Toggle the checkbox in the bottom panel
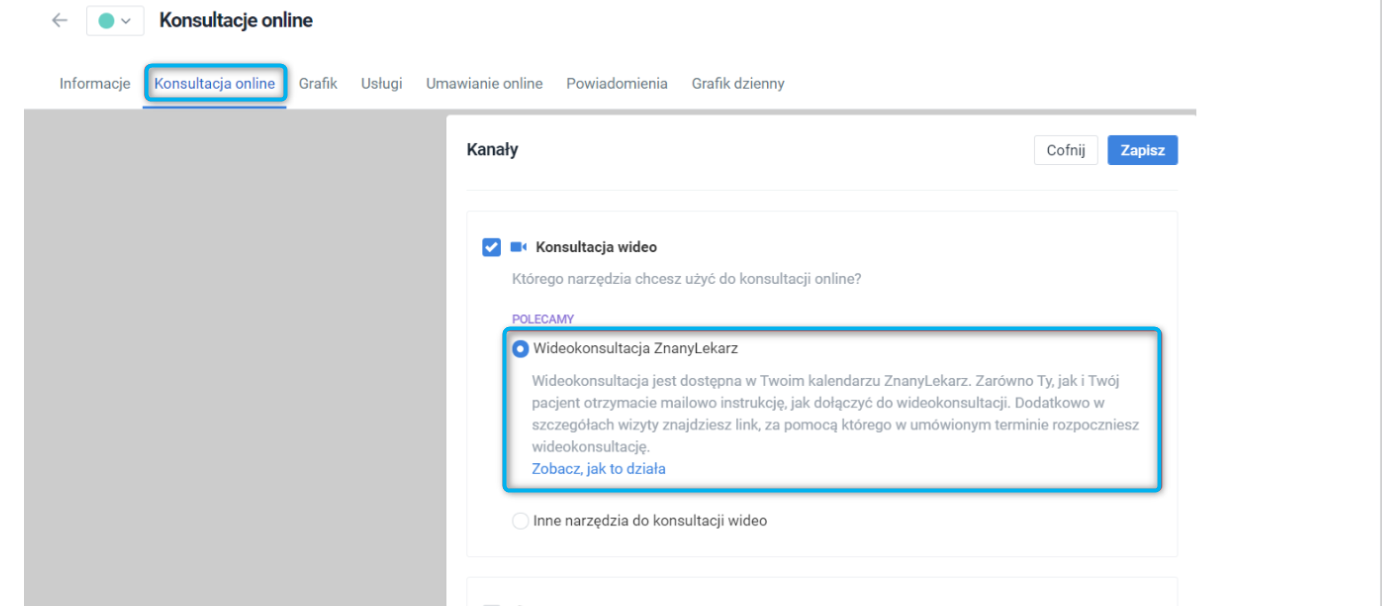 tap(492, 603)
